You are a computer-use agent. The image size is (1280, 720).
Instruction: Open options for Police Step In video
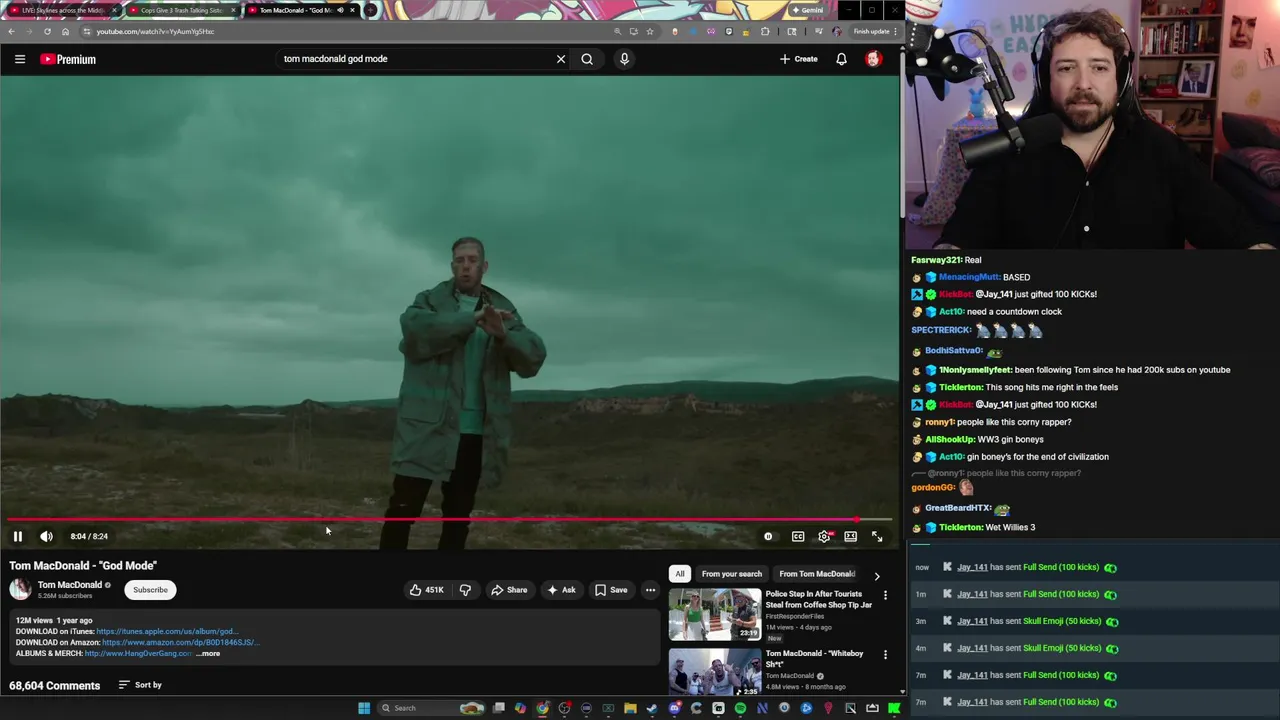[885, 595]
